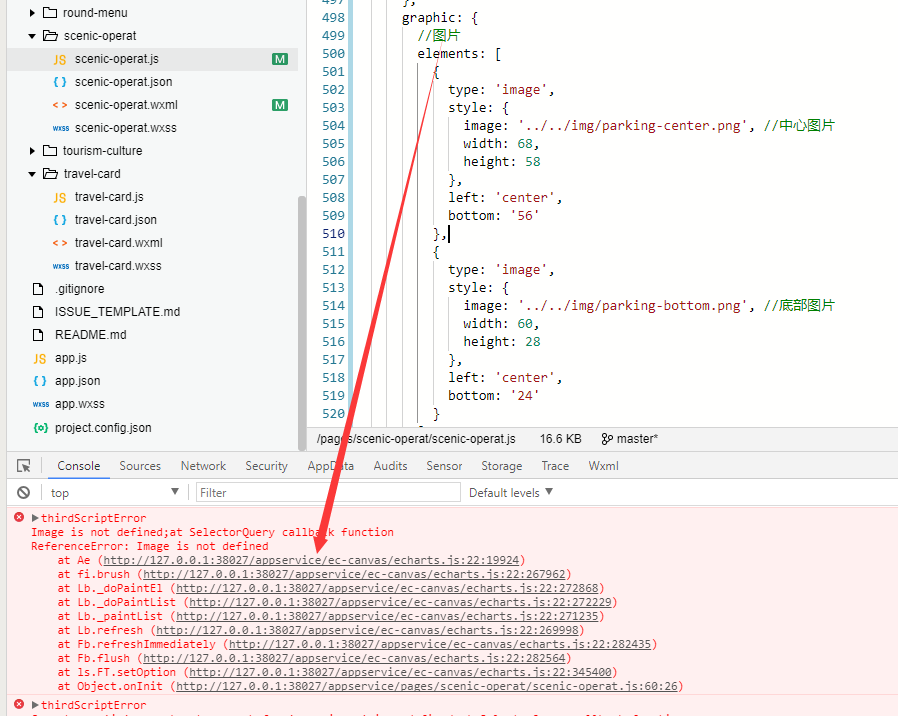Expand the first thirdScriptError entry
This screenshot has height=716, width=898.
(35, 518)
